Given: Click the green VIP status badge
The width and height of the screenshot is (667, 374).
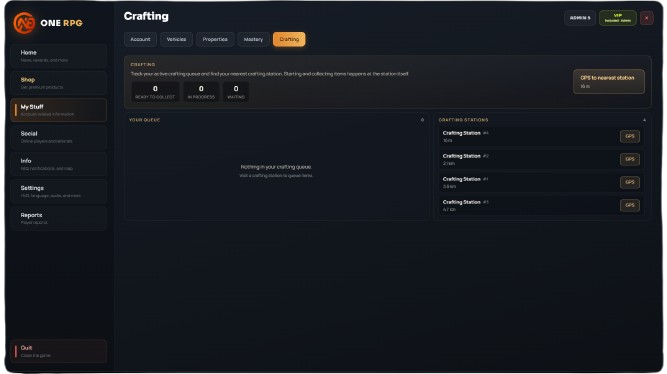Looking at the screenshot, I should coord(618,18).
